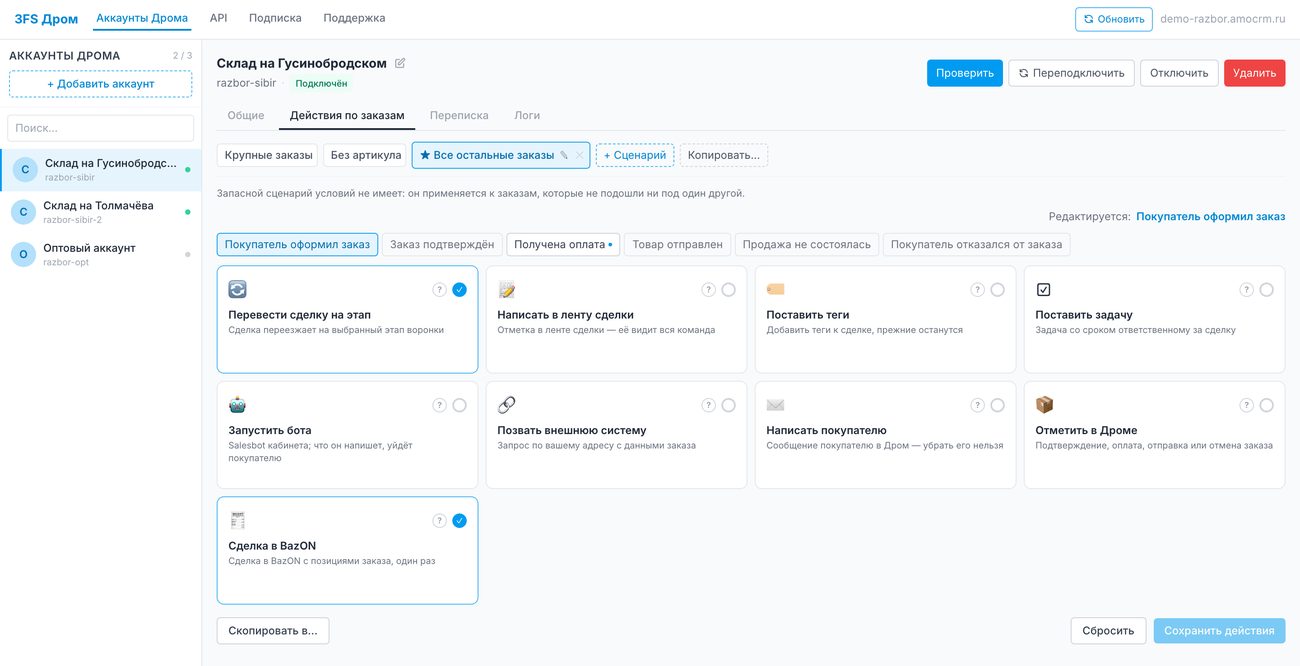Open the Оптовый аккаунт in the sidebar
The image size is (1300, 666).
[100, 254]
